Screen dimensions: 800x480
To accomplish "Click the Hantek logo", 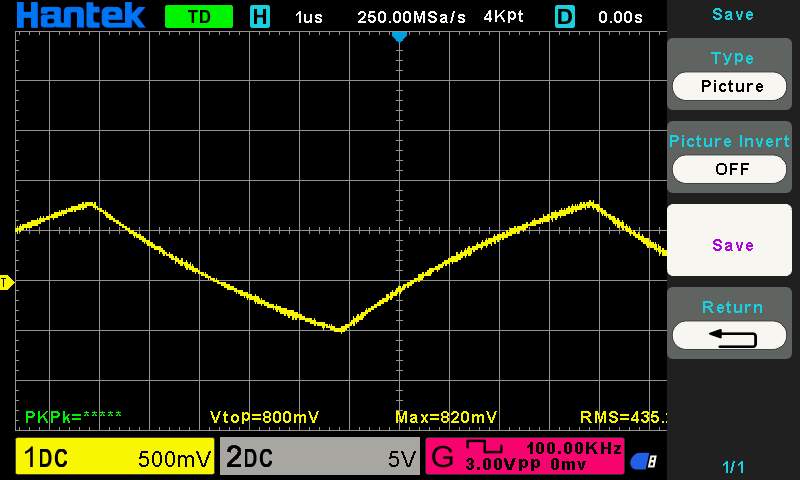I will click(81, 16).
